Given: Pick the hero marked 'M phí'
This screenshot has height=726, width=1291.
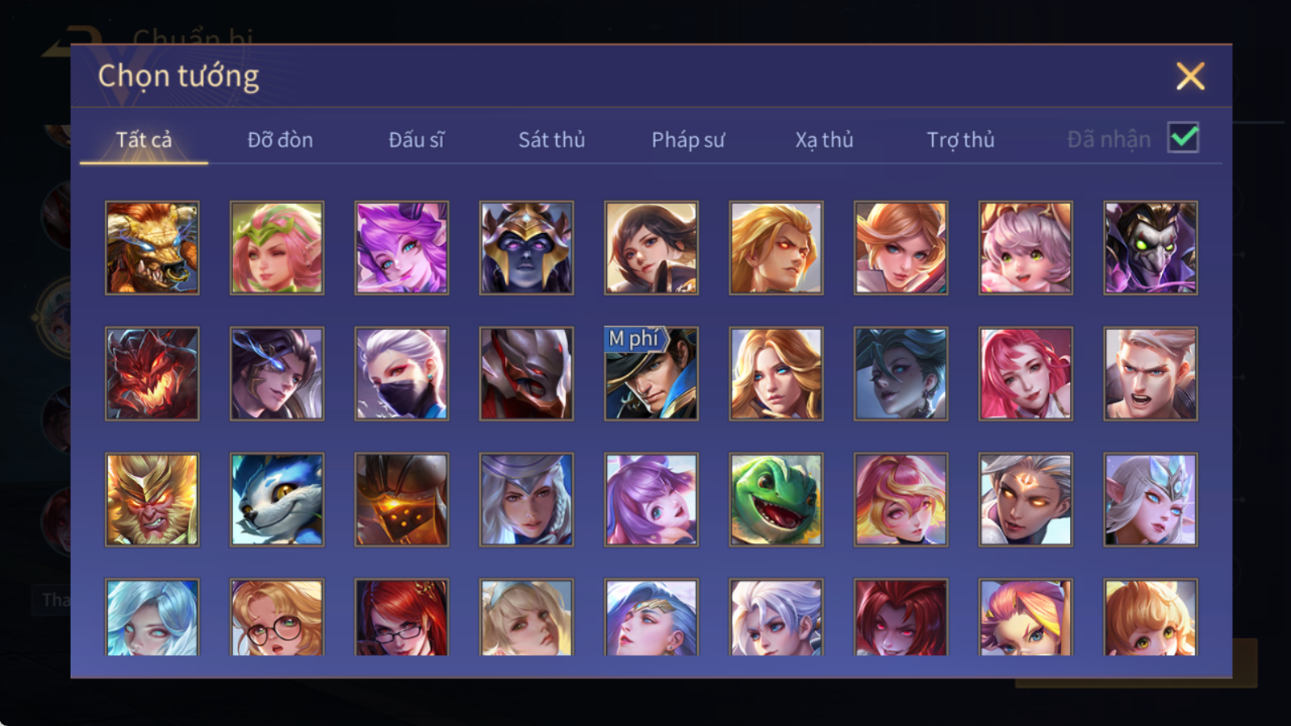Looking at the screenshot, I should 651,373.
